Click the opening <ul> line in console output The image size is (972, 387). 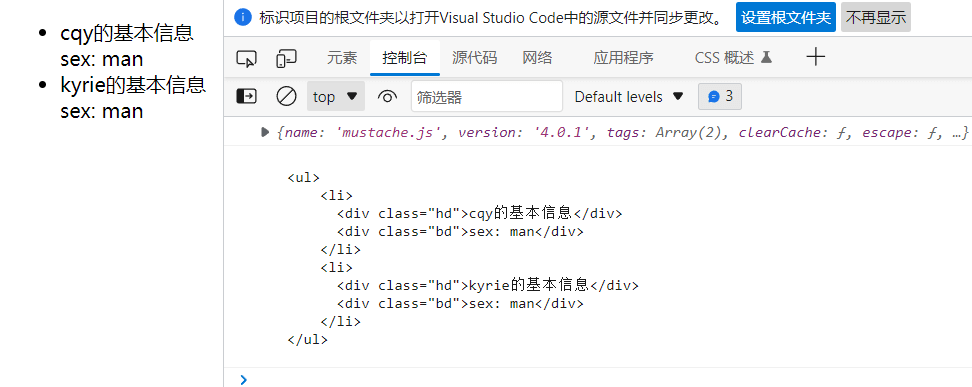304,178
